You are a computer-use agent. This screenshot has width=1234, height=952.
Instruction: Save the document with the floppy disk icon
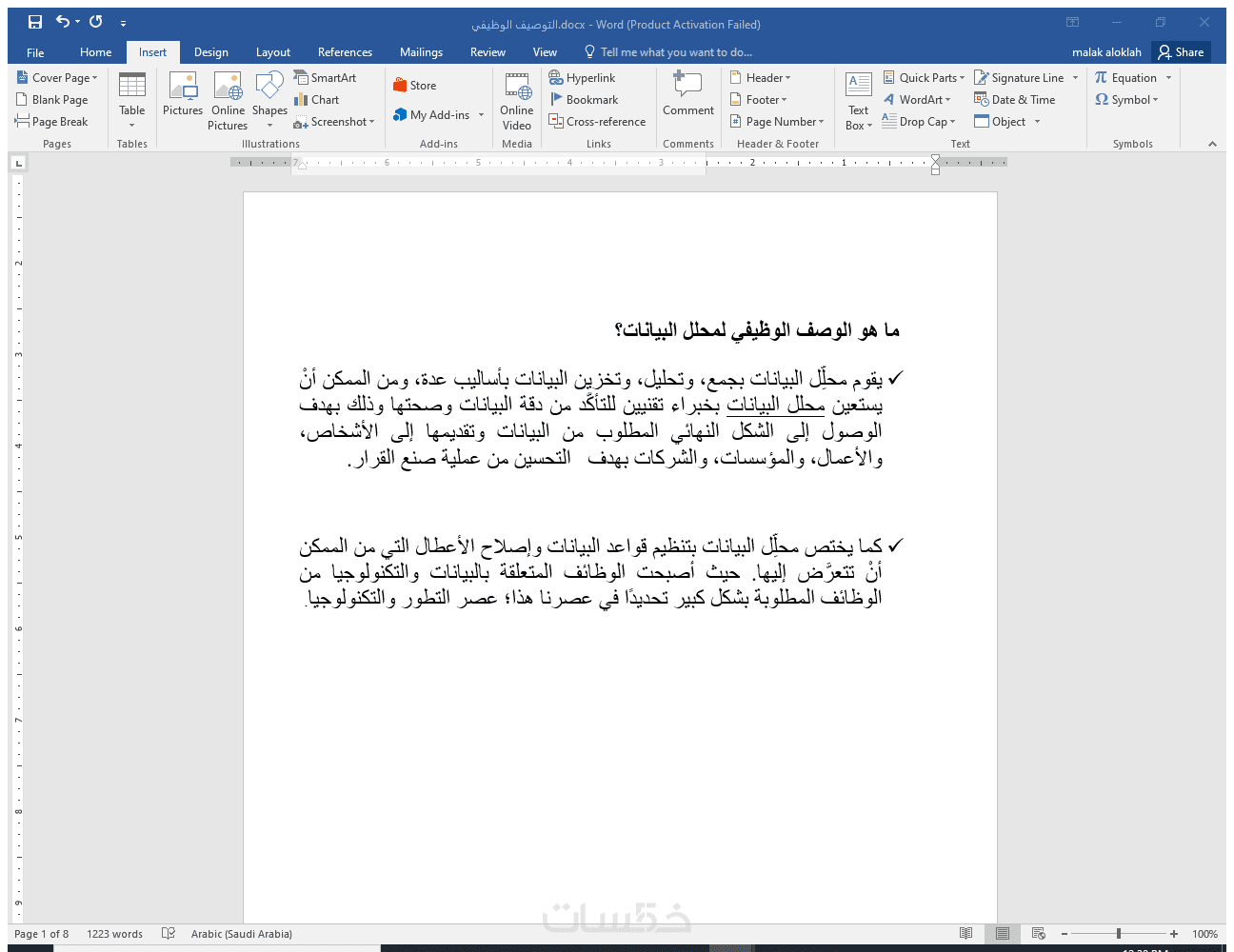pos(35,22)
